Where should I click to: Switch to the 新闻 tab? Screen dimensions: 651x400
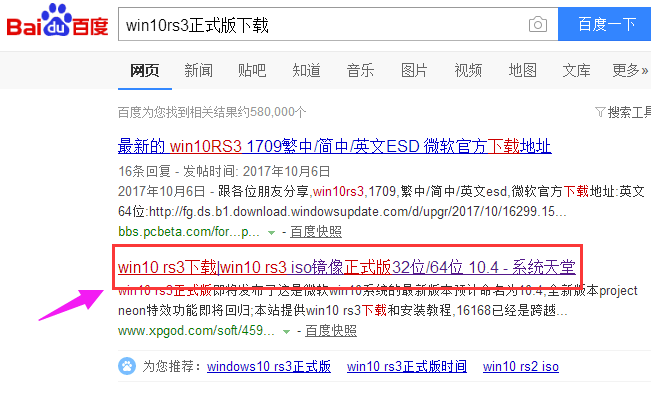click(x=198, y=70)
